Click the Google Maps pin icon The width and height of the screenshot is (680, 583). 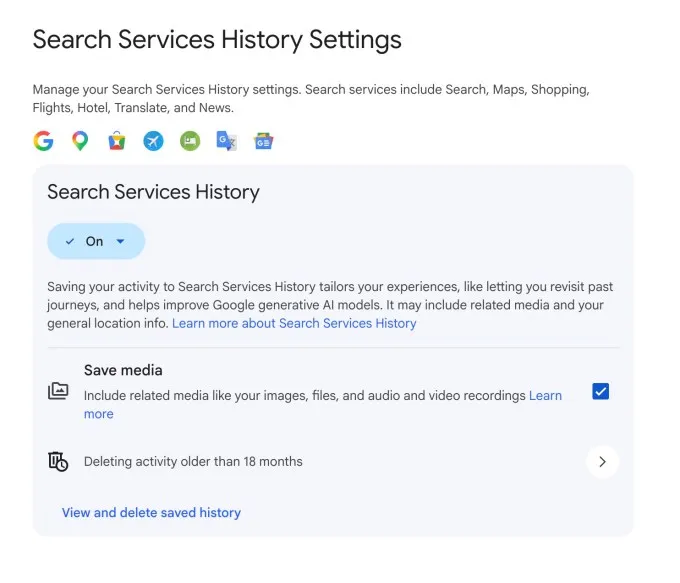(x=80, y=141)
